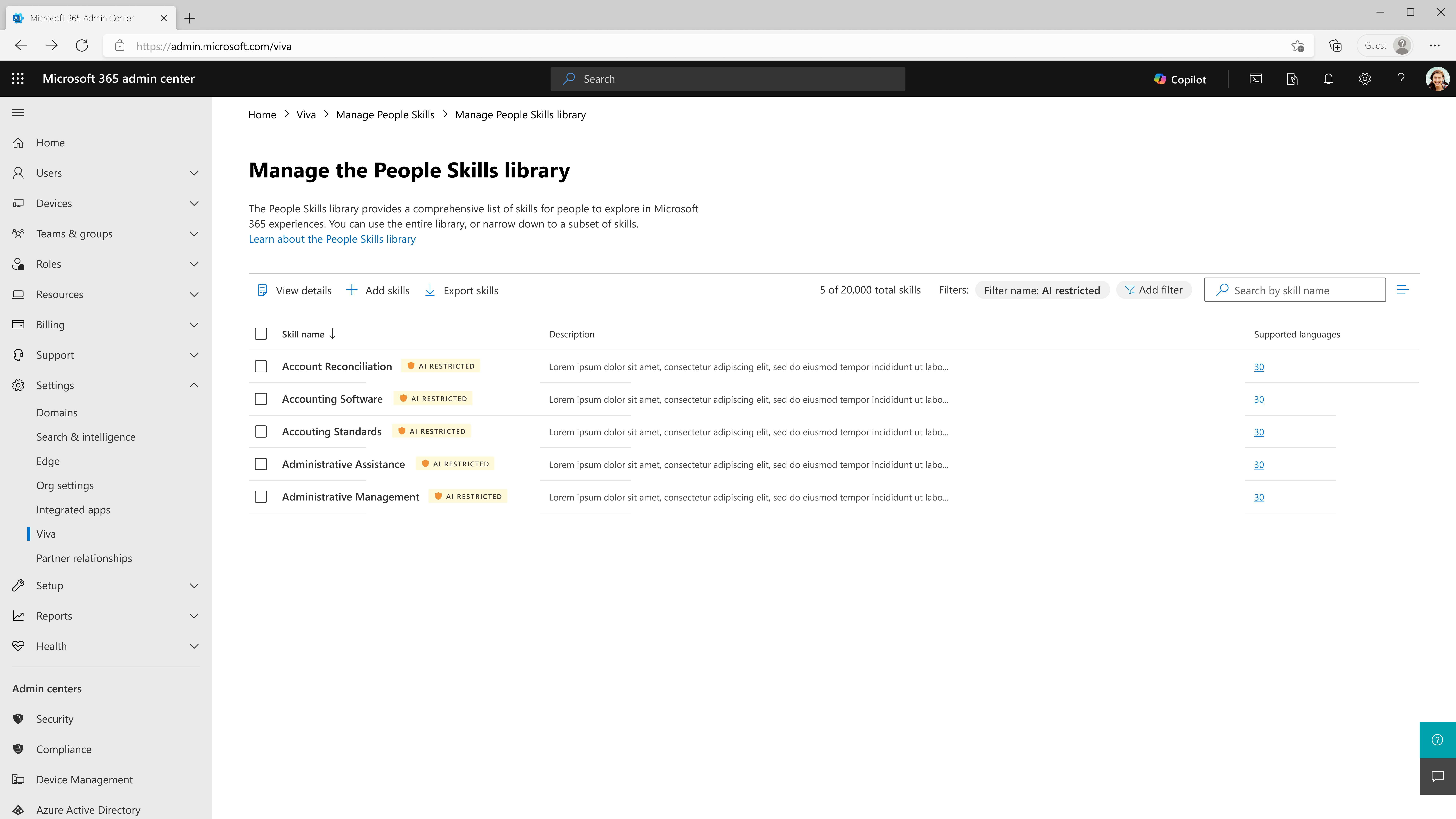Viewport: 1456px width, 819px height.
Task: Open Partner relationships settings
Action: click(x=84, y=559)
